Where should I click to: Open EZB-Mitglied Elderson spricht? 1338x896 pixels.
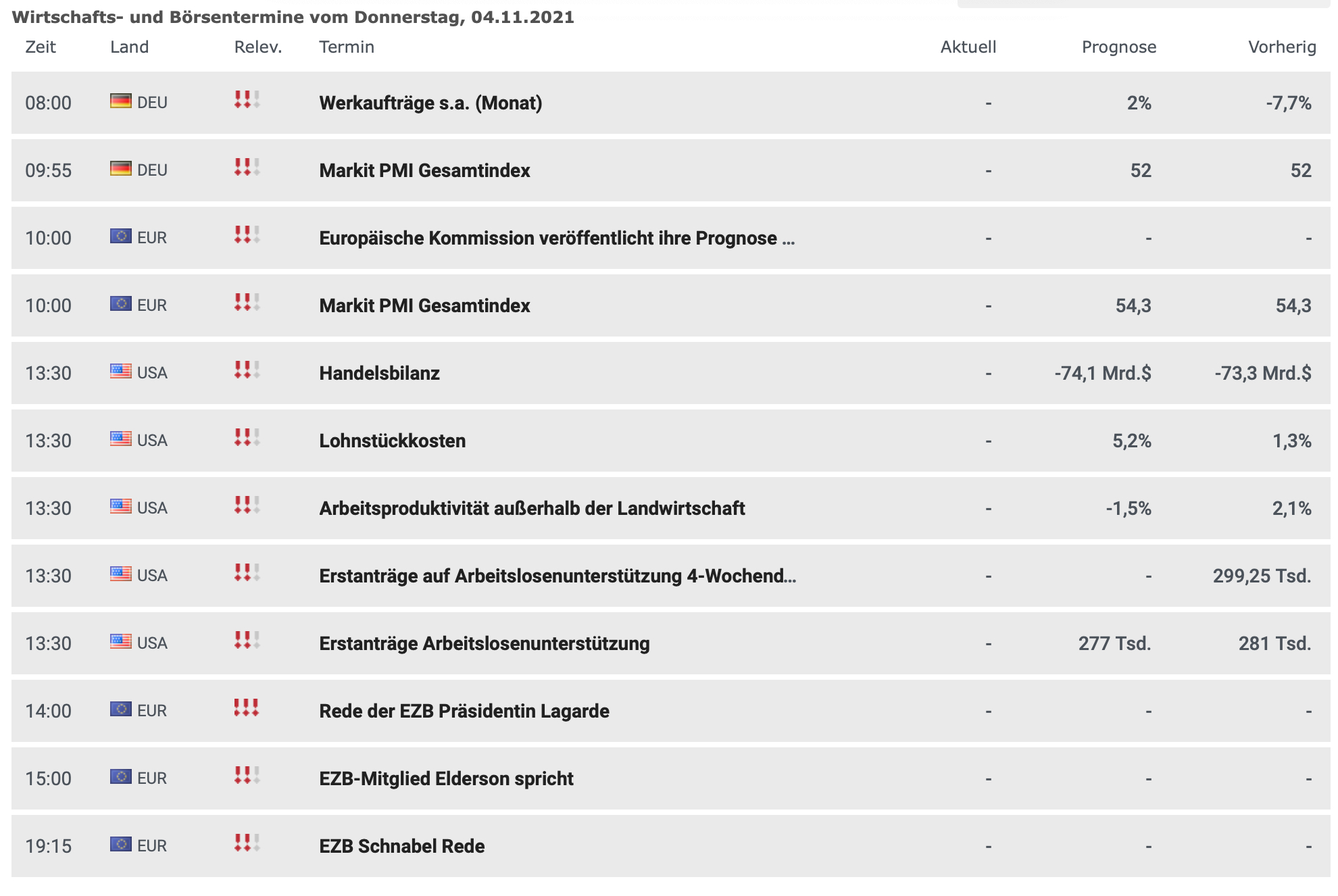click(446, 778)
